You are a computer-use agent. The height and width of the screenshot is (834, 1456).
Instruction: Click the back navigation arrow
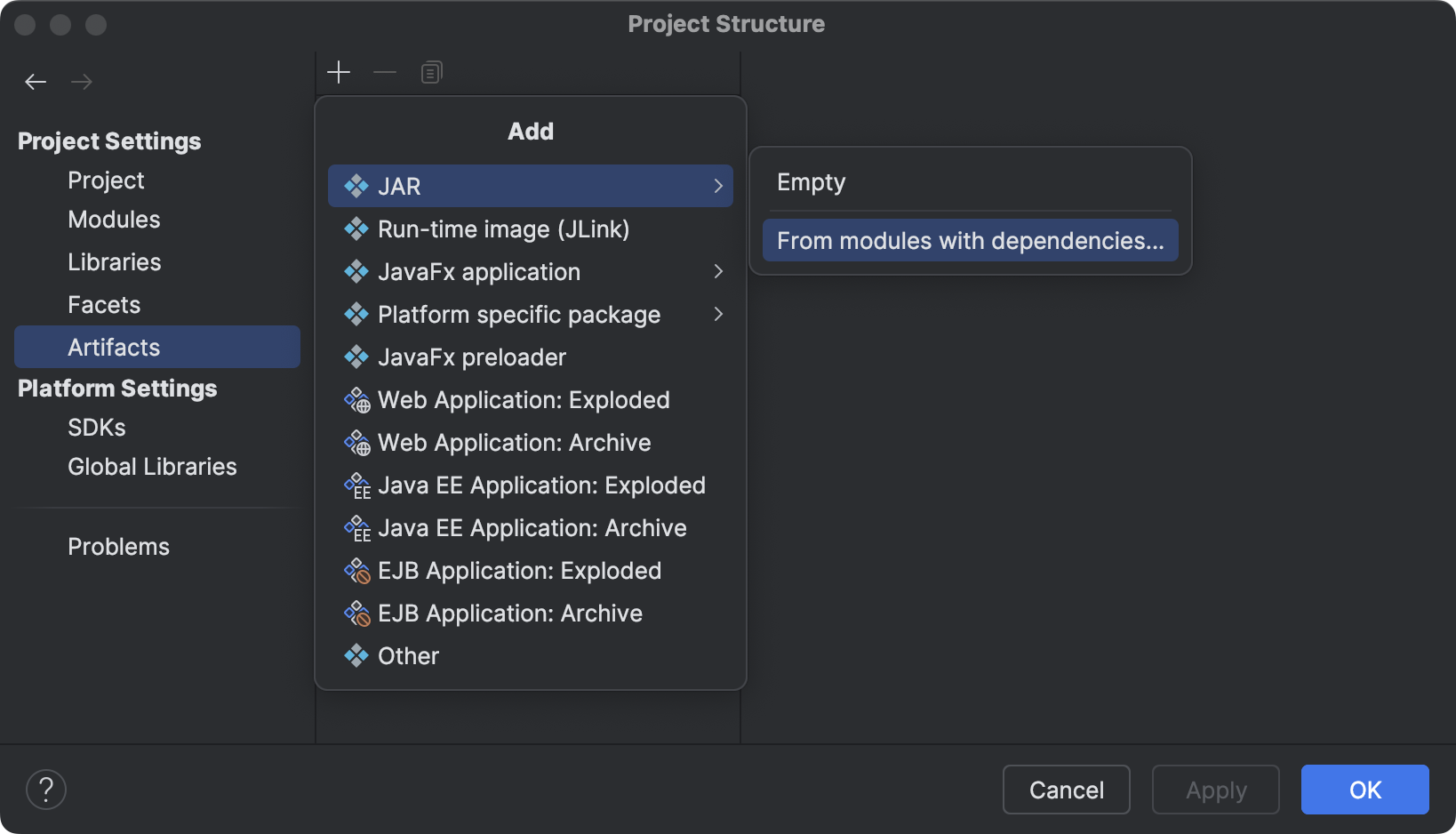tap(36, 81)
